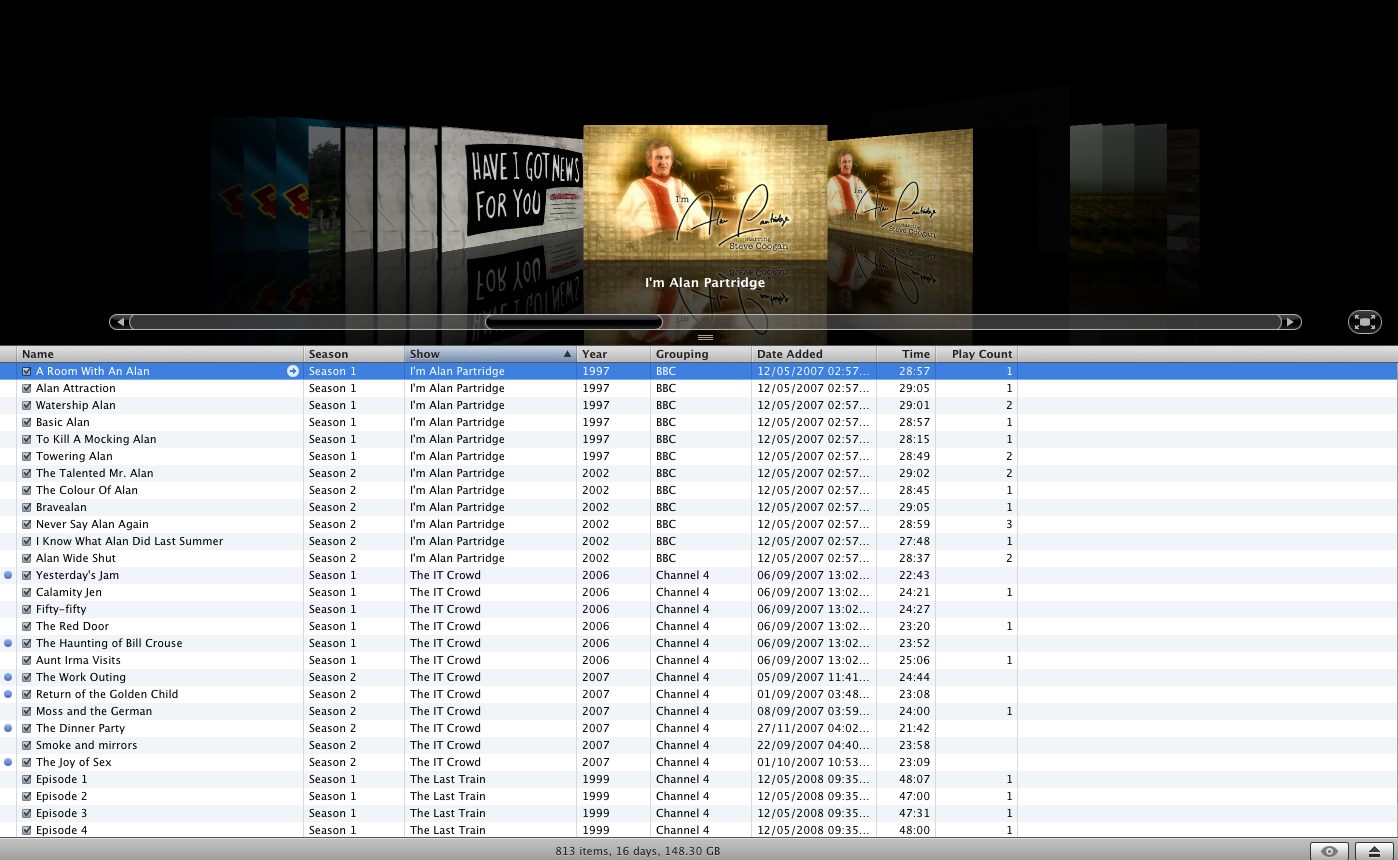Click the unwatched blue dot beside The Work Outing

8,677
